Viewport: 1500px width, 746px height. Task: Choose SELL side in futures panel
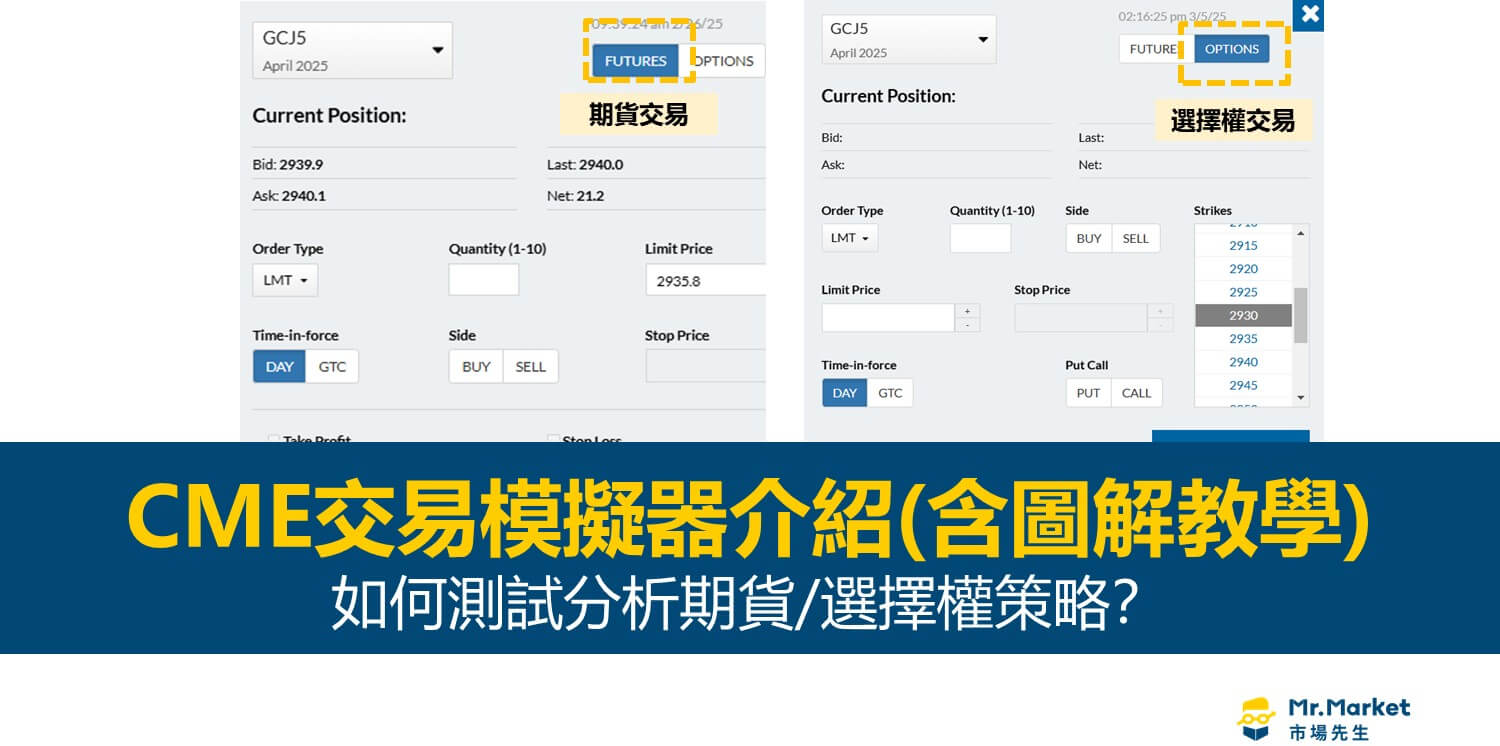[x=530, y=366]
